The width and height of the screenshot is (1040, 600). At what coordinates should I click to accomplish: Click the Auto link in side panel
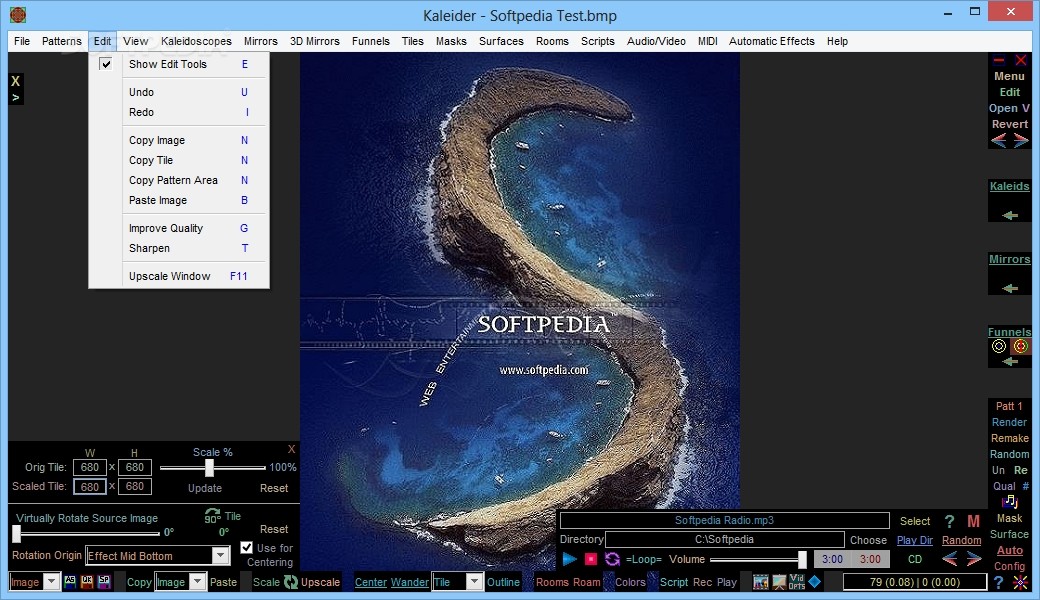click(x=1009, y=550)
